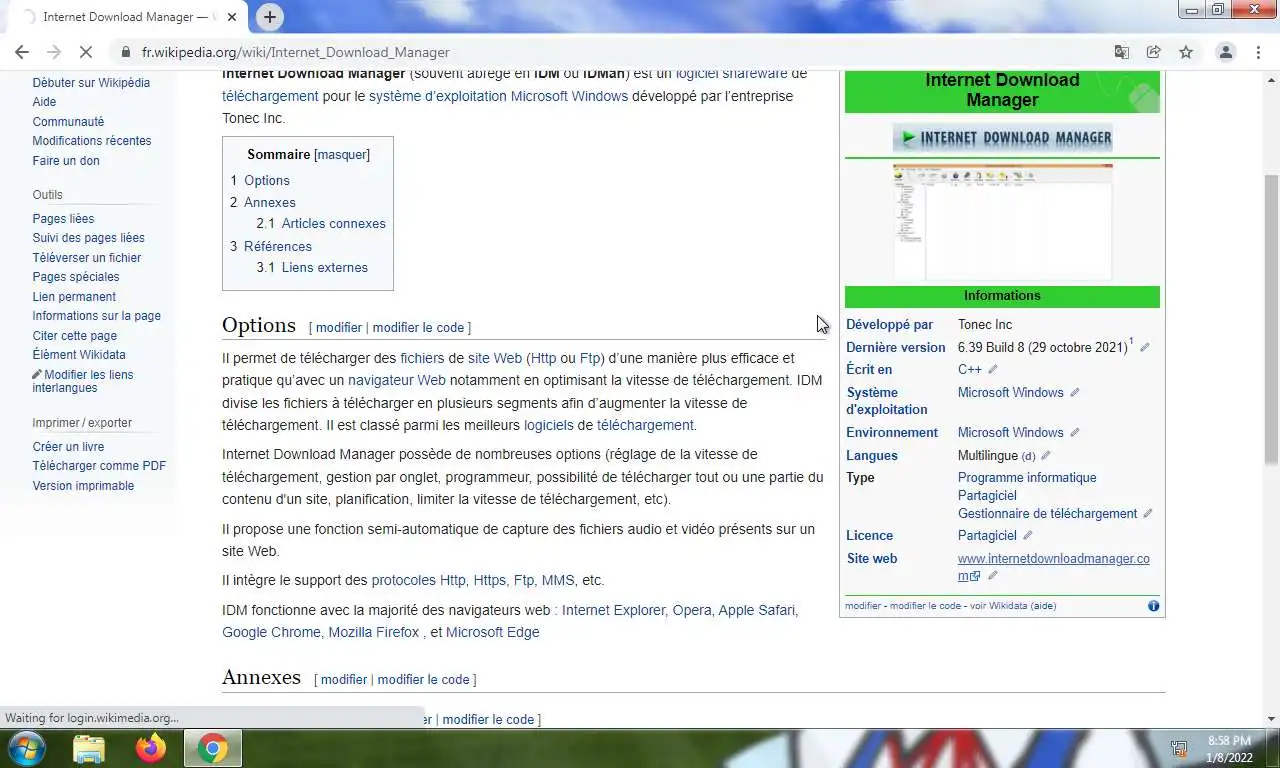Open Version imprimable link
Image resolution: width=1280 pixels, height=768 pixels.
click(83, 486)
